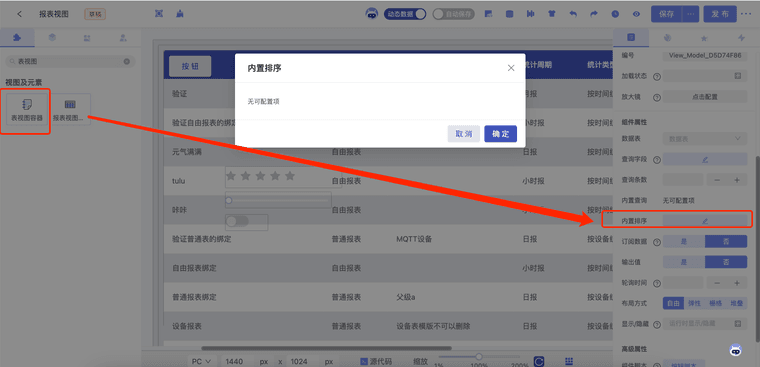
Task: Set 输出值 to 否
Action: [x=726, y=262]
